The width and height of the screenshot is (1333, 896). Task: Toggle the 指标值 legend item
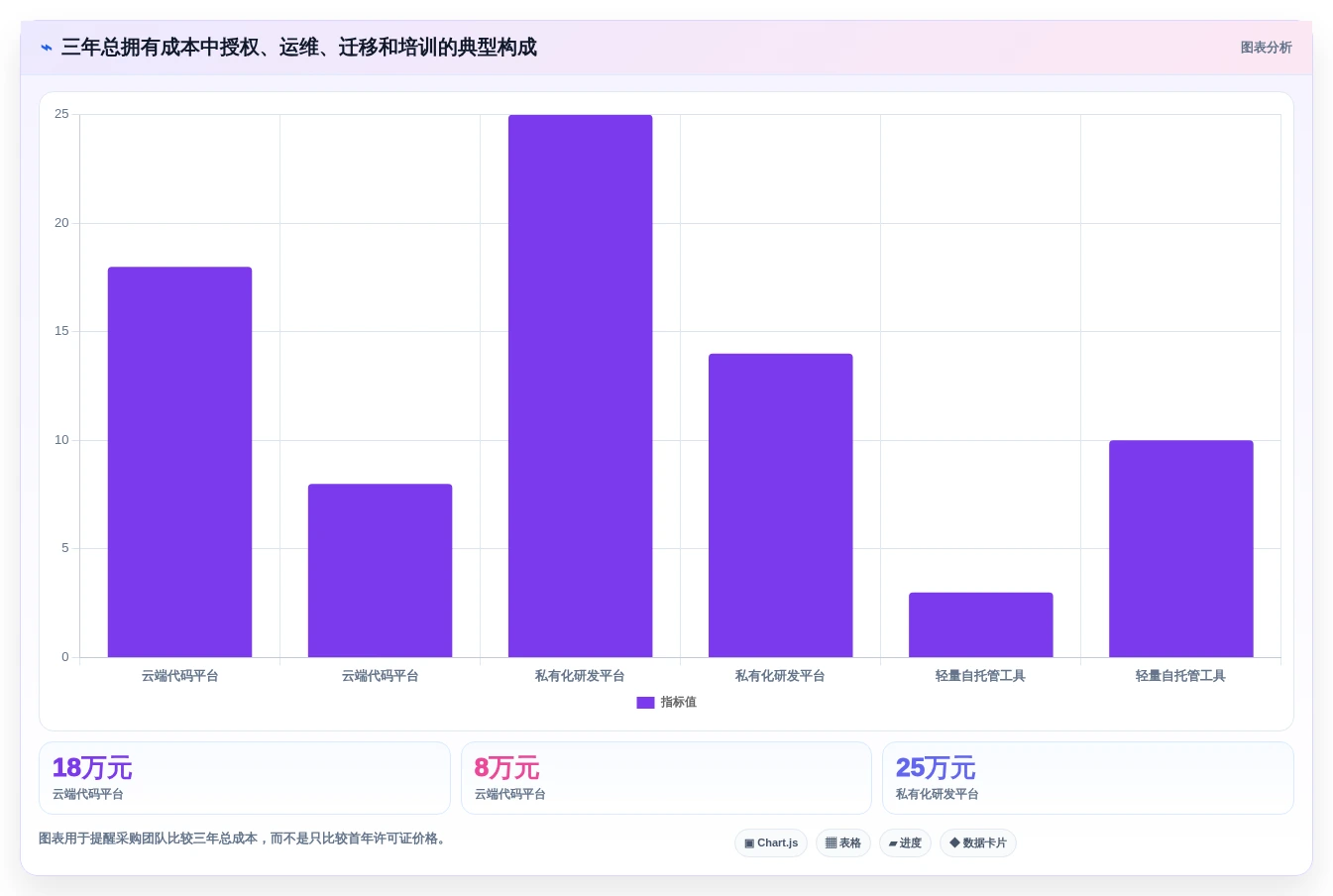coord(666,702)
